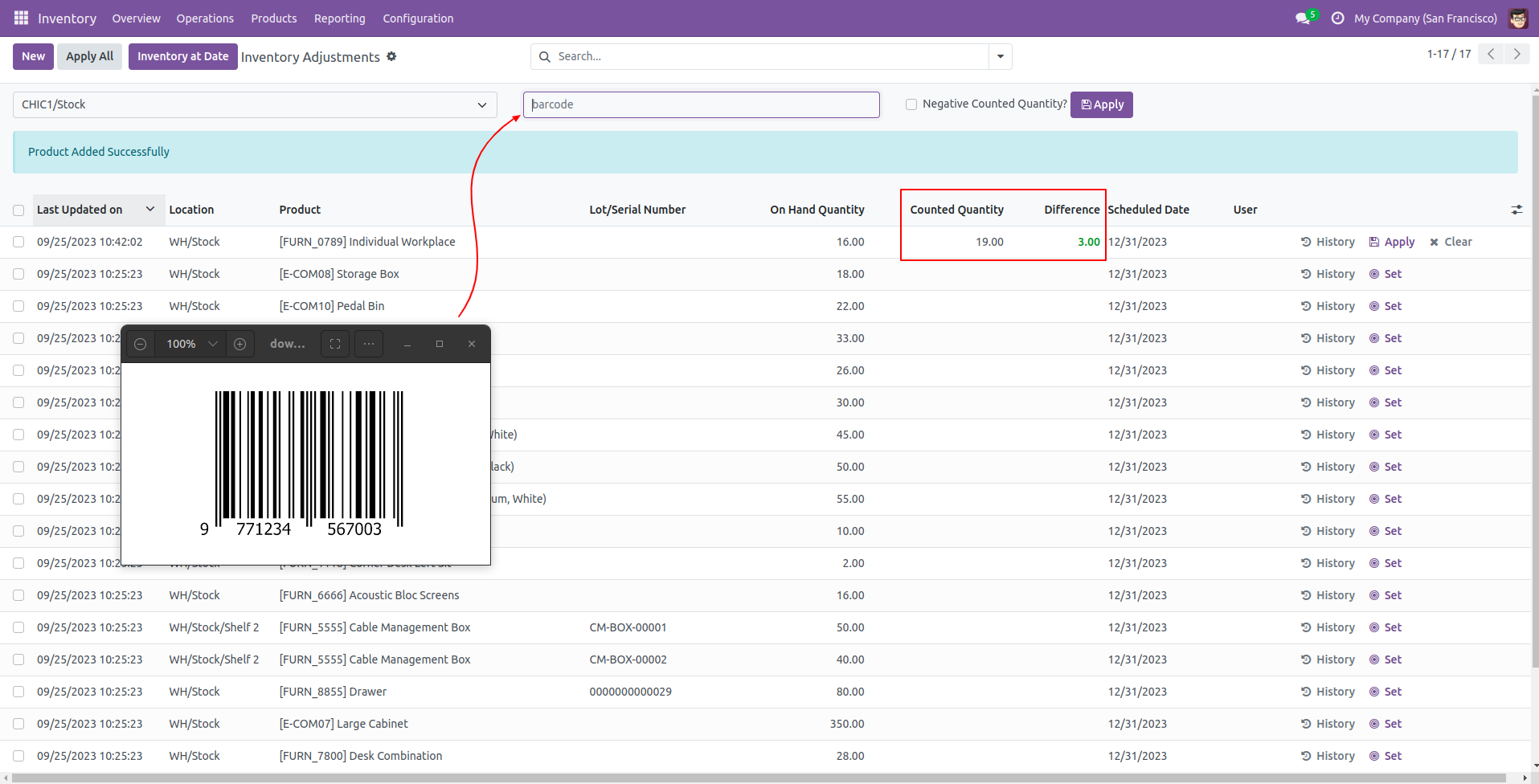Image resolution: width=1539 pixels, height=784 pixels.
Task: Sort by Product column header
Action: click(301, 210)
